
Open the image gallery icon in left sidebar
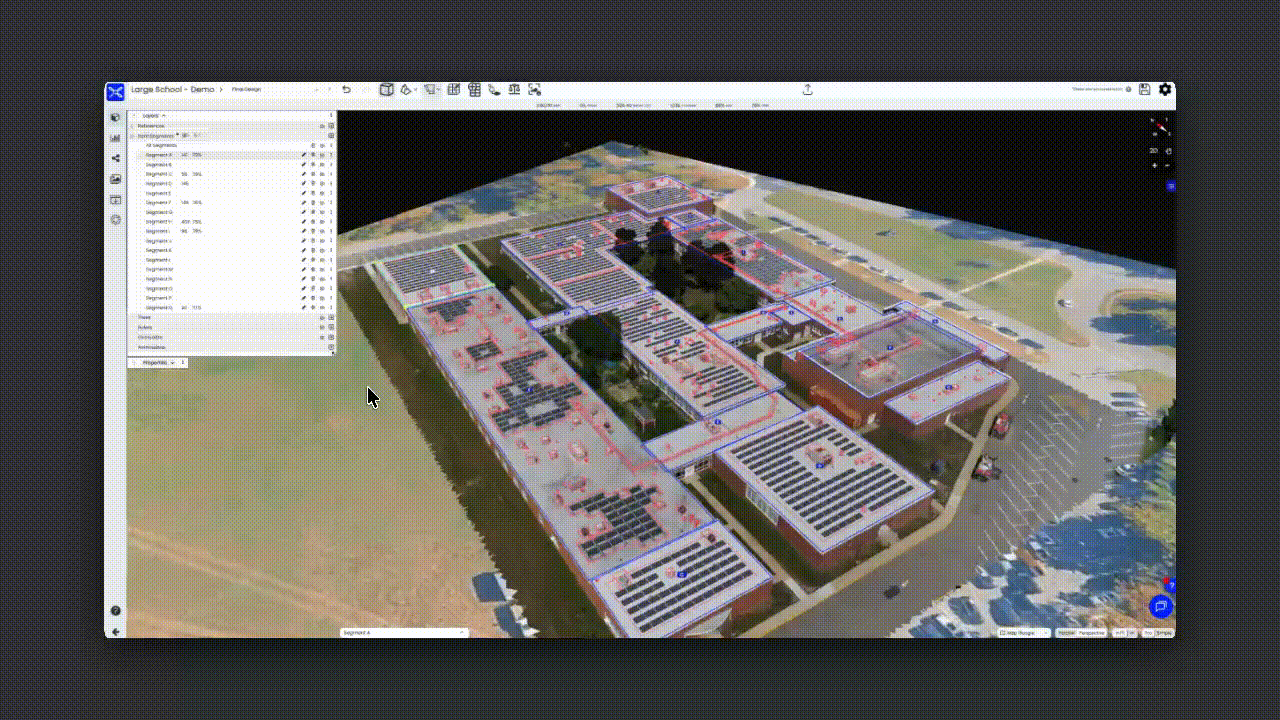coord(116,179)
